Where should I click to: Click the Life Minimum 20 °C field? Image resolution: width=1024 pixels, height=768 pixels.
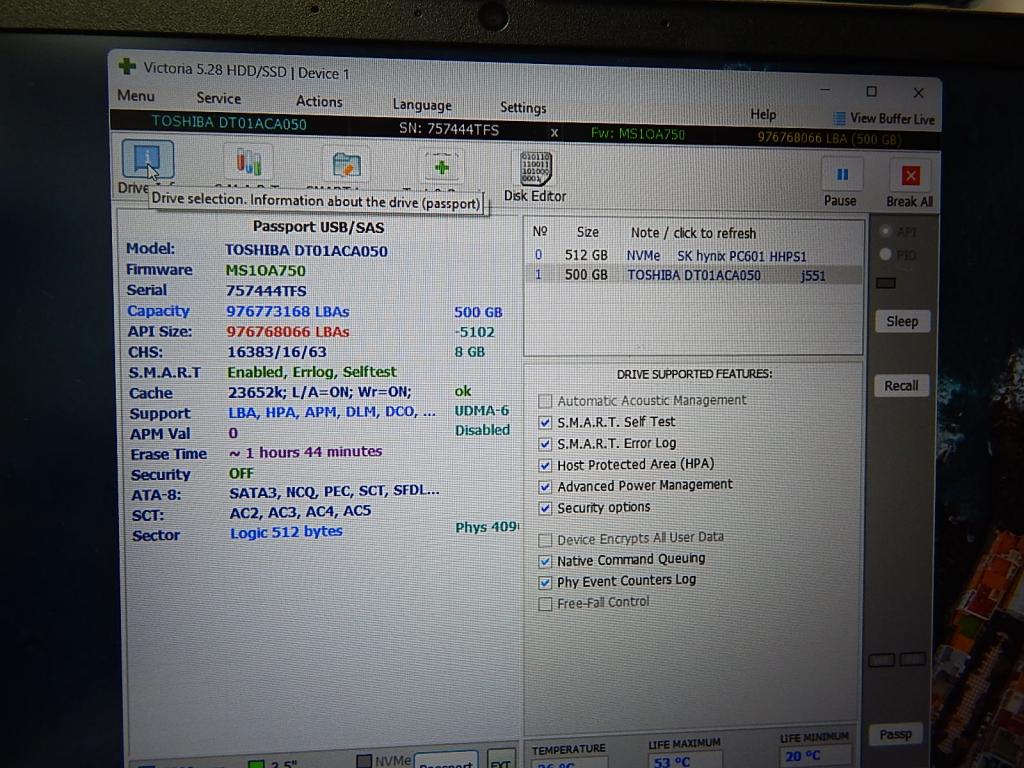814,756
